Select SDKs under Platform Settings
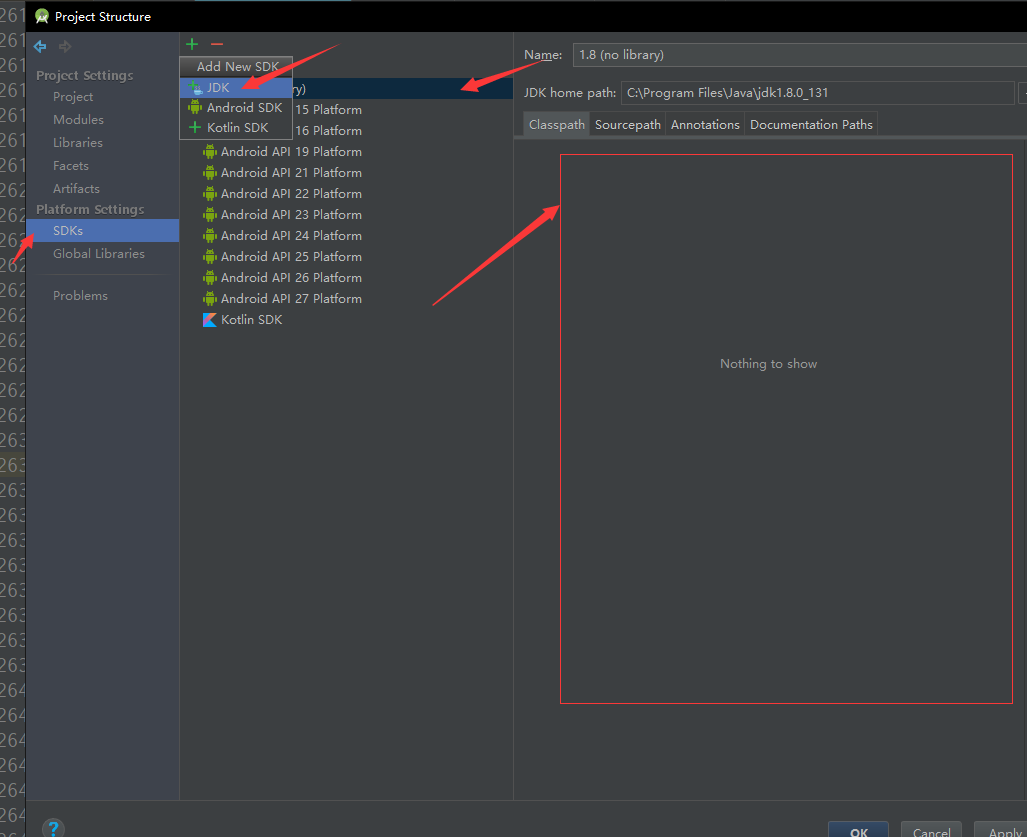The width and height of the screenshot is (1027, 837). click(x=102, y=231)
